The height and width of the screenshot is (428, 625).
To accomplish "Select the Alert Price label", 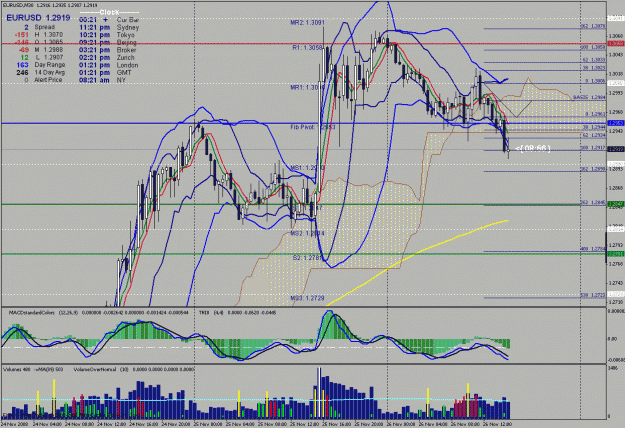I will tap(48, 80).
